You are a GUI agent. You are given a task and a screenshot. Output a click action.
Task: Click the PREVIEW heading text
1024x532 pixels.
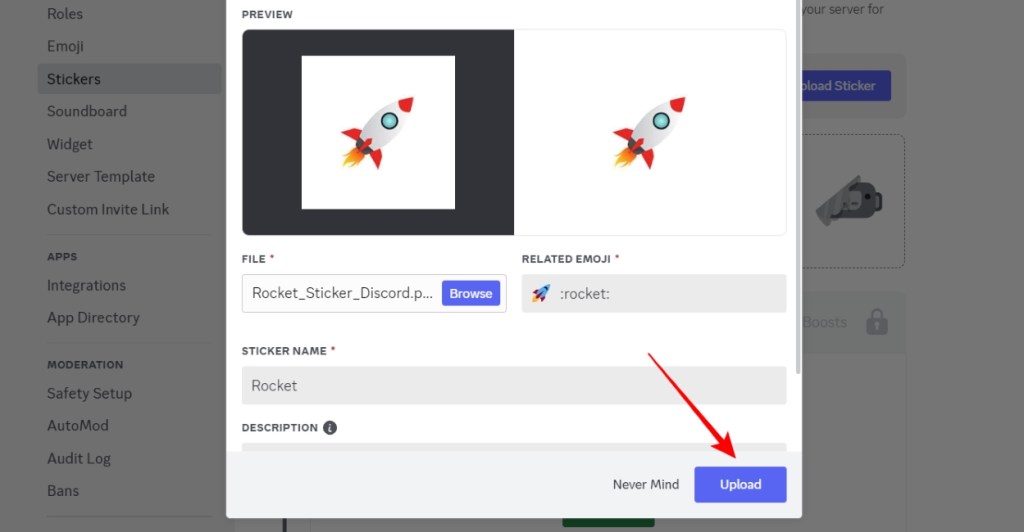(x=267, y=14)
